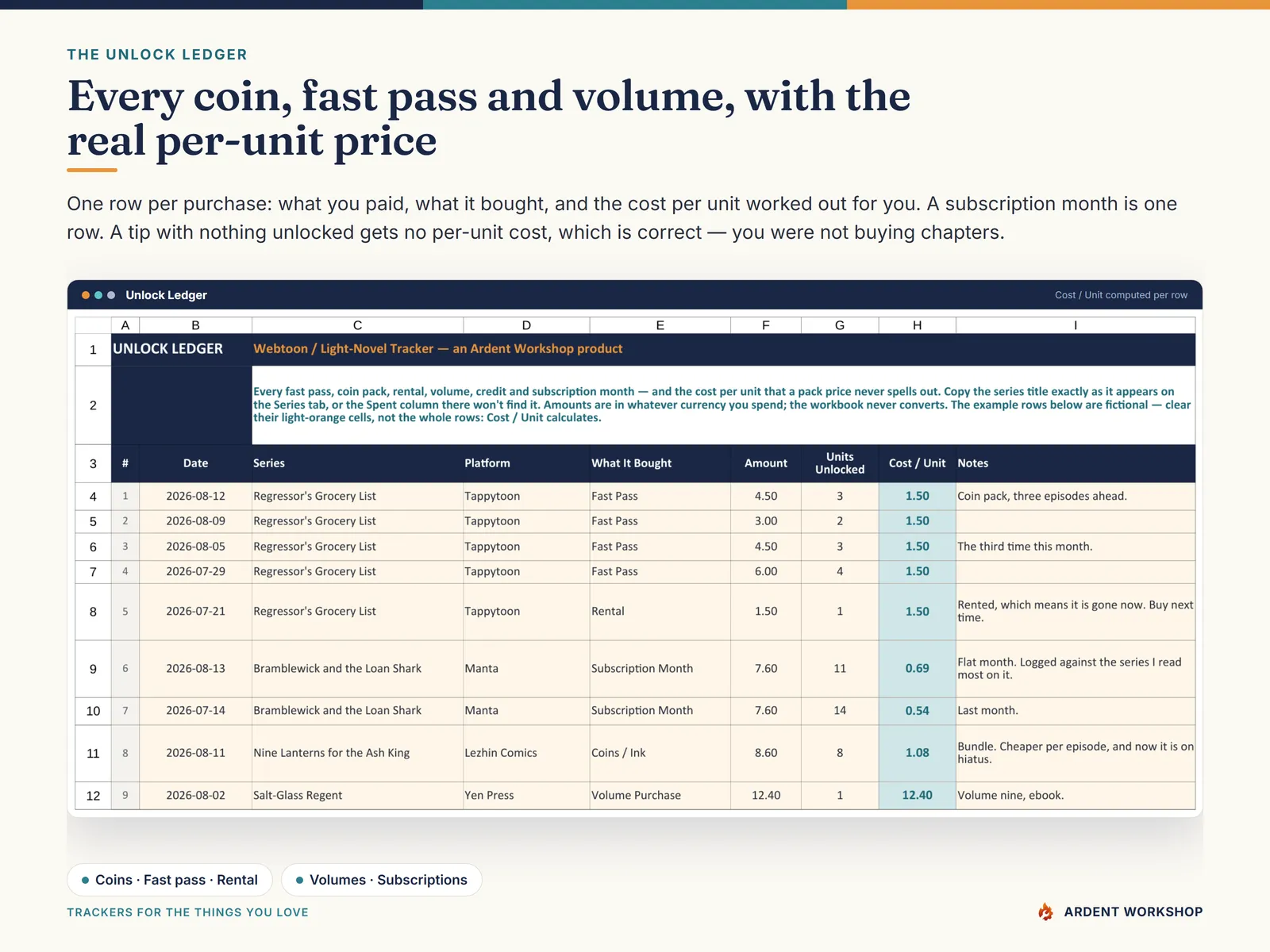
Task: Click date cell 2026-08-02
Action: pos(195,796)
